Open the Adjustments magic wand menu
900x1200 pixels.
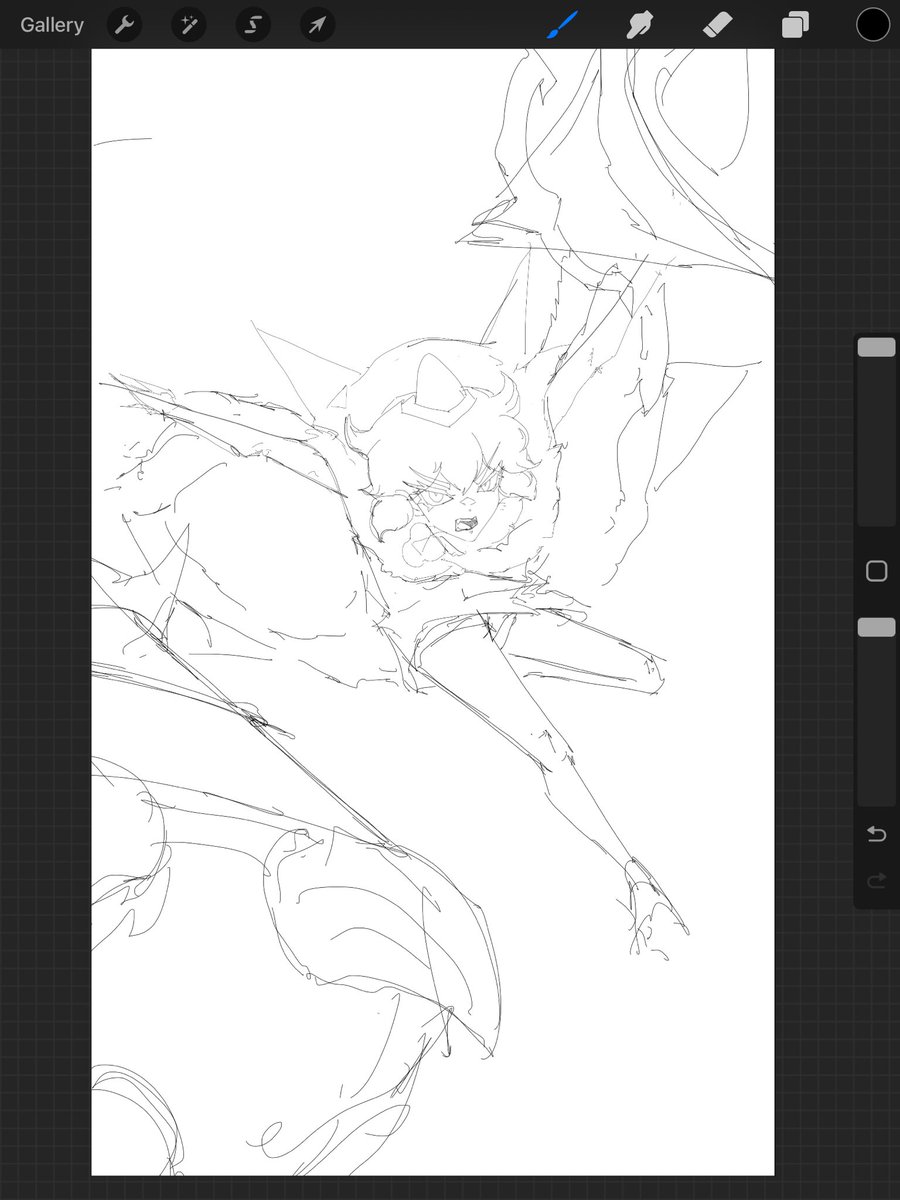click(x=188, y=25)
